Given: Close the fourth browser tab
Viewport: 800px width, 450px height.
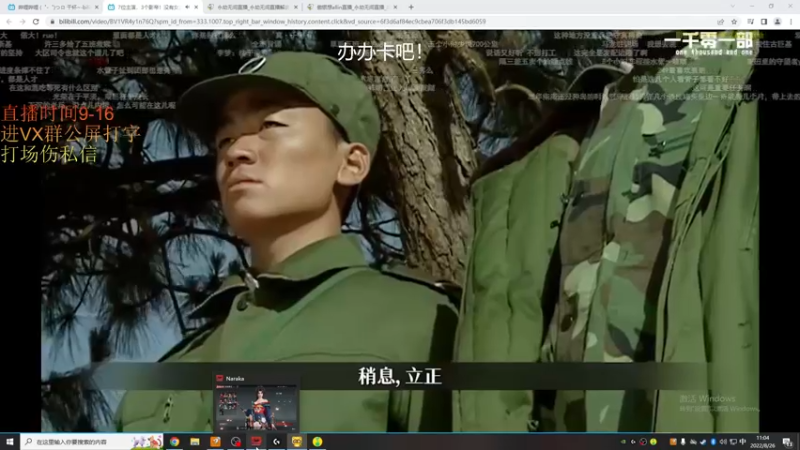Looking at the screenshot, I should pyautogui.click(x=395, y=7).
